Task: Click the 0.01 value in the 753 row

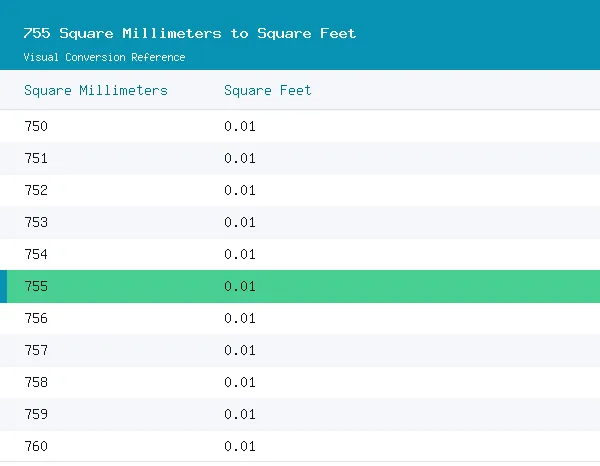Action: [240, 222]
